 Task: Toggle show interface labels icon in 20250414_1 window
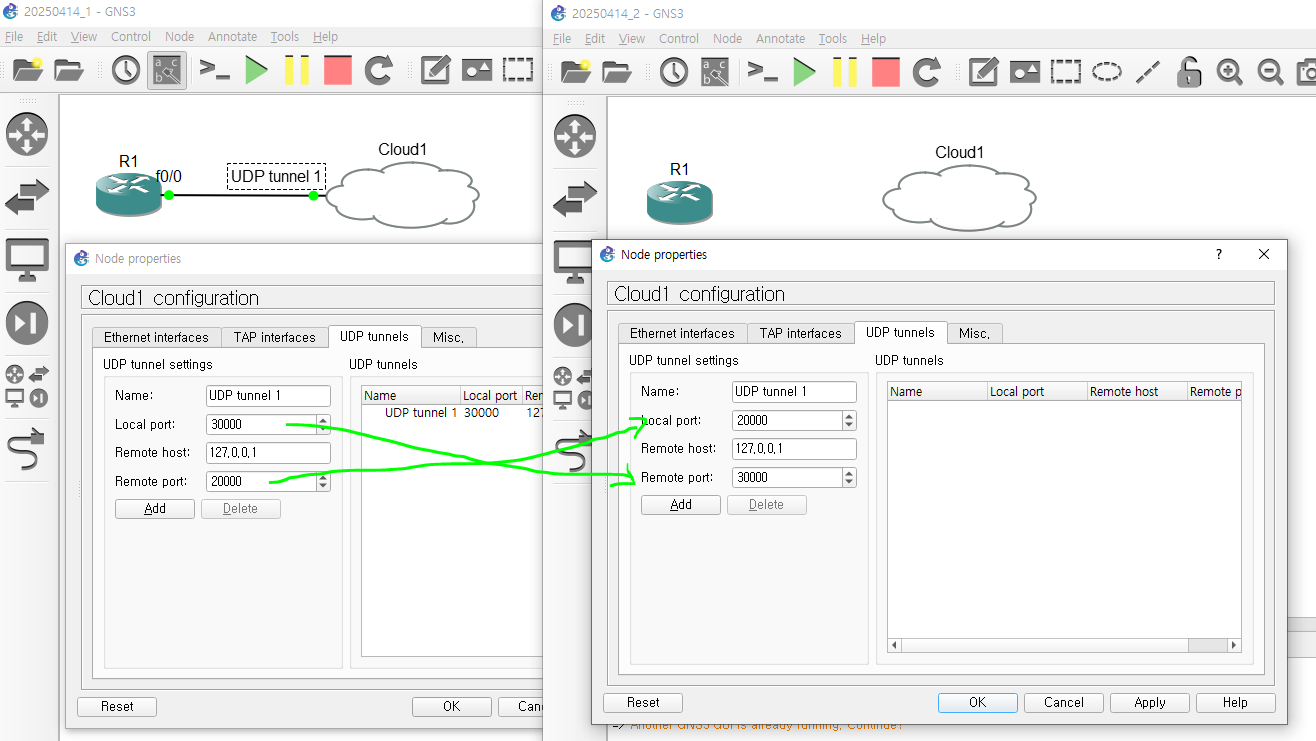[167, 71]
